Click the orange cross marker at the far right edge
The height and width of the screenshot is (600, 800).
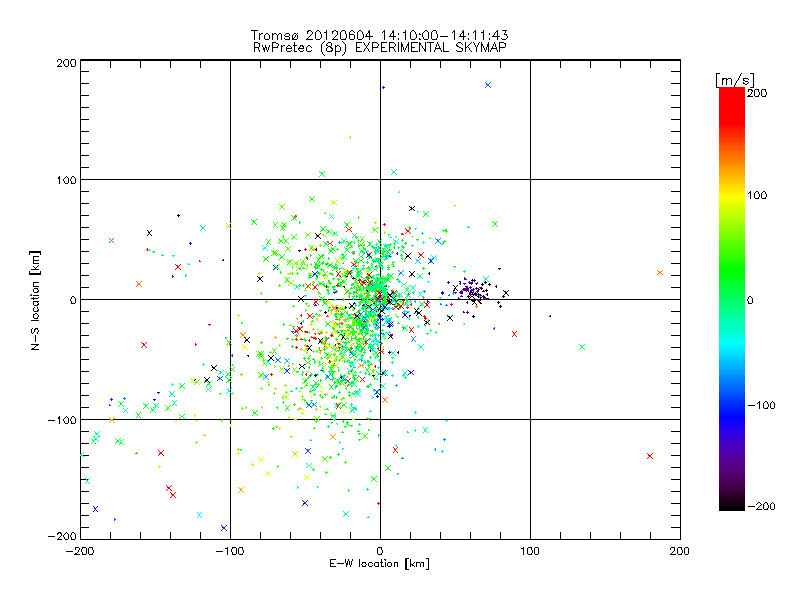coord(660,272)
